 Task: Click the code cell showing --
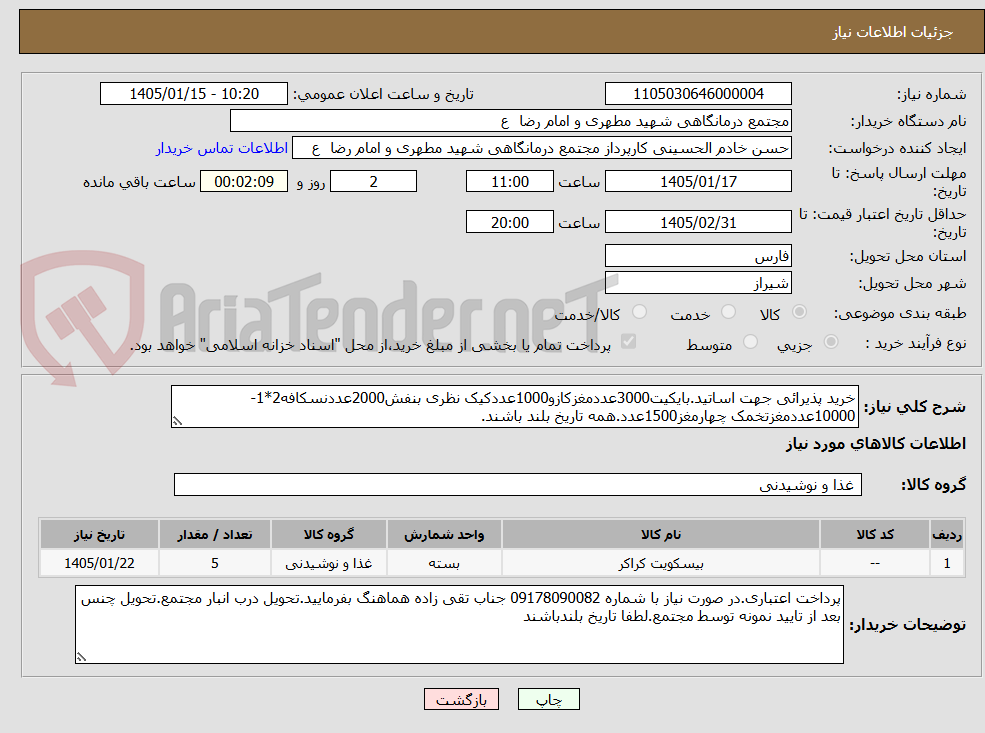click(x=875, y=563)
